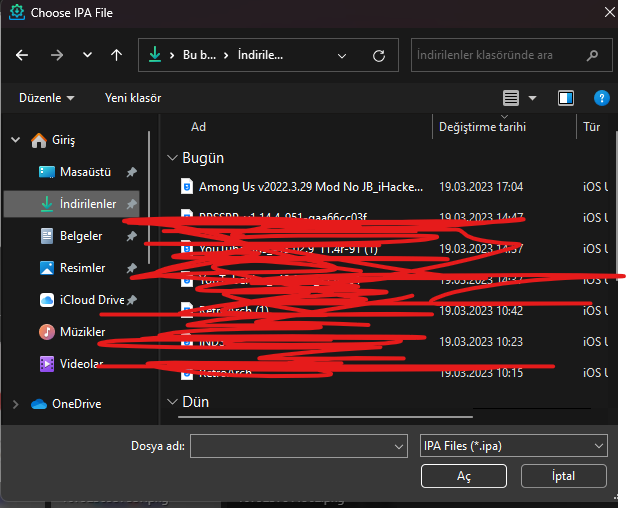Click the search magnifier icon
Viewport: 633px width, 508px height.
point(592,55)
